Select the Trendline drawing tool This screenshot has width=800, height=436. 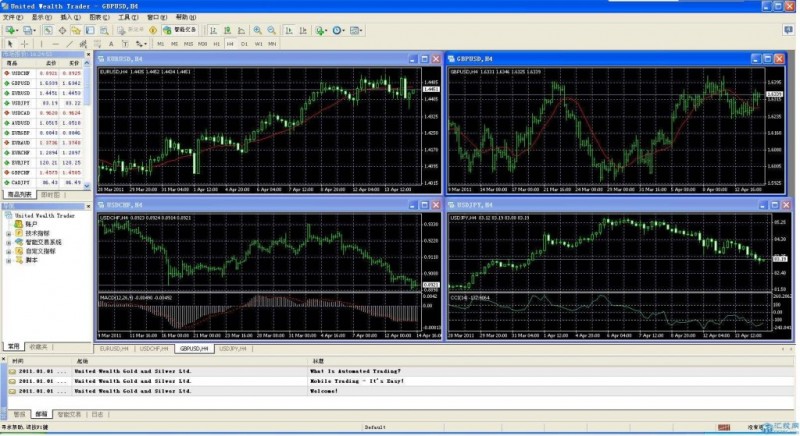tap(69, 44)
